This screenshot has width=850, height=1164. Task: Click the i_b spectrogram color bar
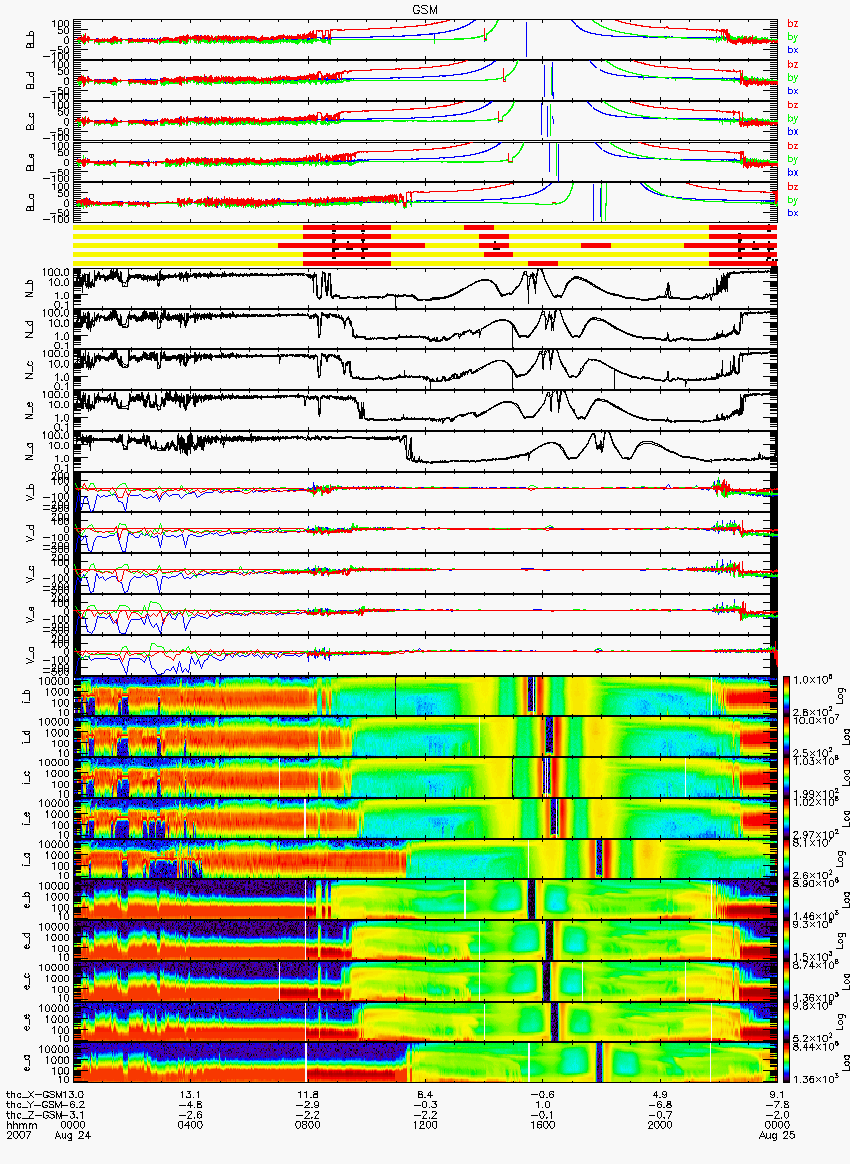(x=786, y=696)
